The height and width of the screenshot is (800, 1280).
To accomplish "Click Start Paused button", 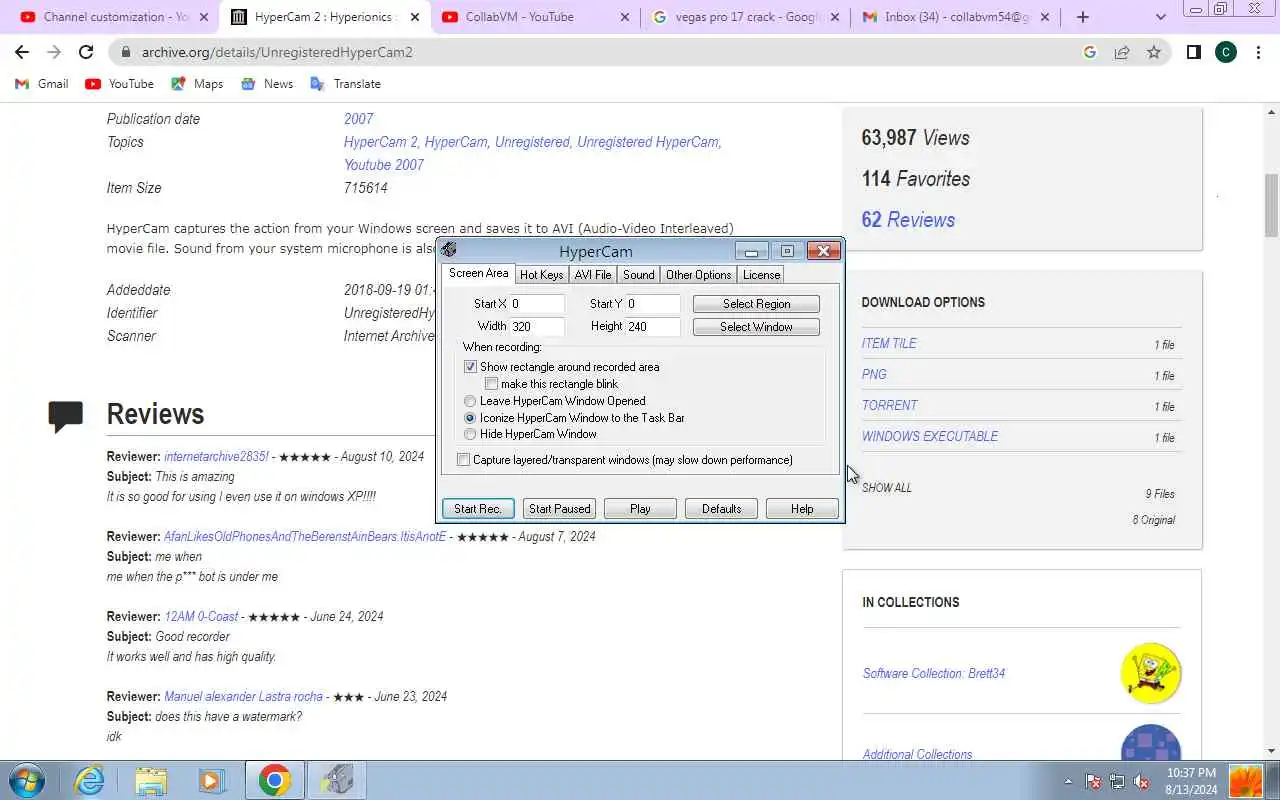I will pos(560,509).
